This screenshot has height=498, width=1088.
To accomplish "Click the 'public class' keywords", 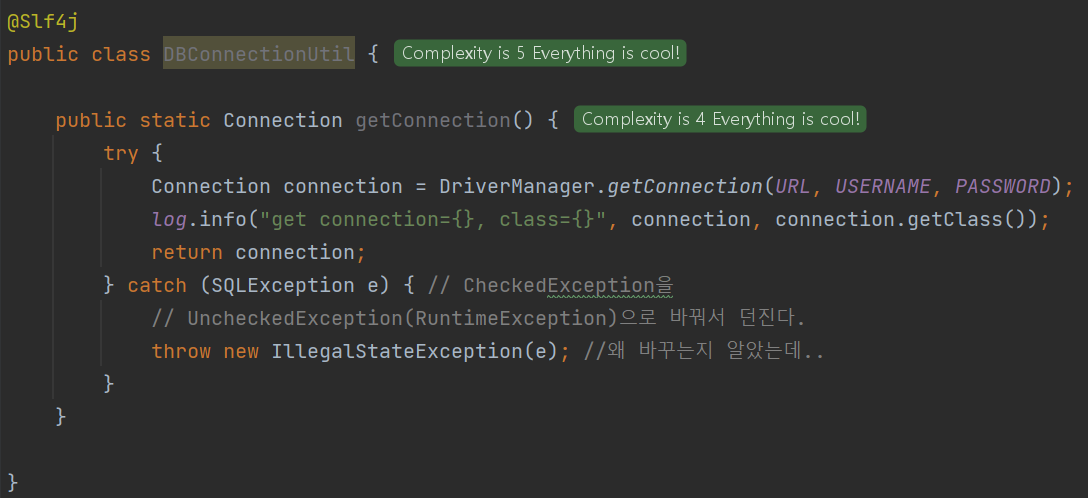I will click(x=79, y=54).
